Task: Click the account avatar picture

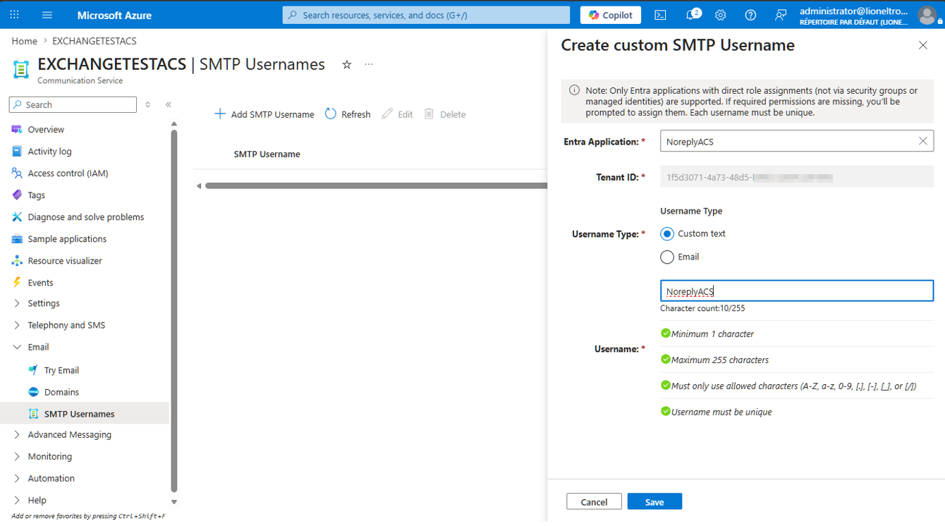Action: 928,15
